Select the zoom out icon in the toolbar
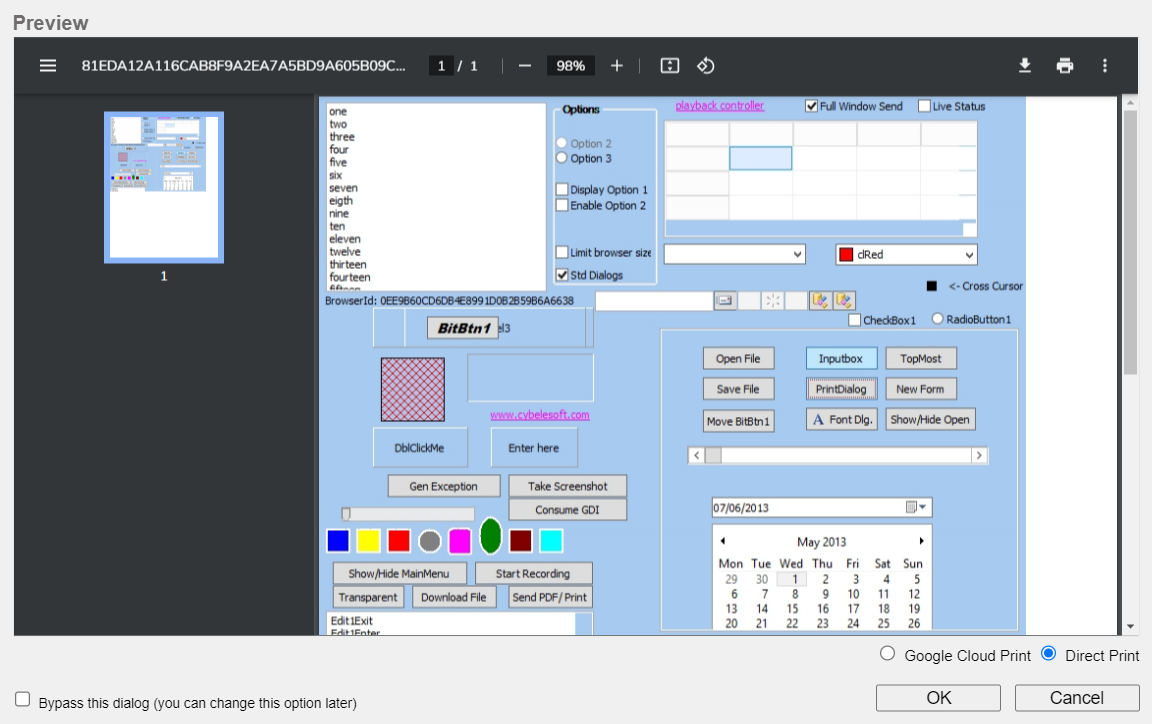Image resolution: width=1152 pixels, height=724 pixels. [x=524, y=65]
